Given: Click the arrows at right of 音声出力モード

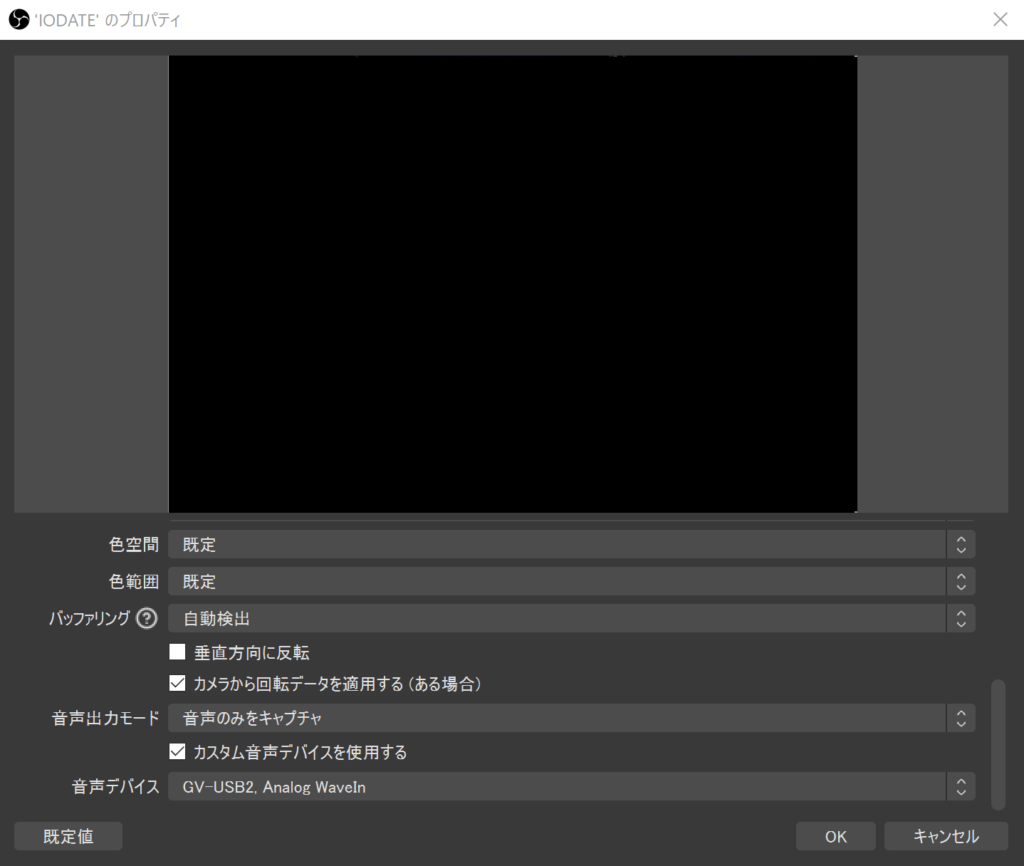Looking at the screenshot, I should coord(960,718).
